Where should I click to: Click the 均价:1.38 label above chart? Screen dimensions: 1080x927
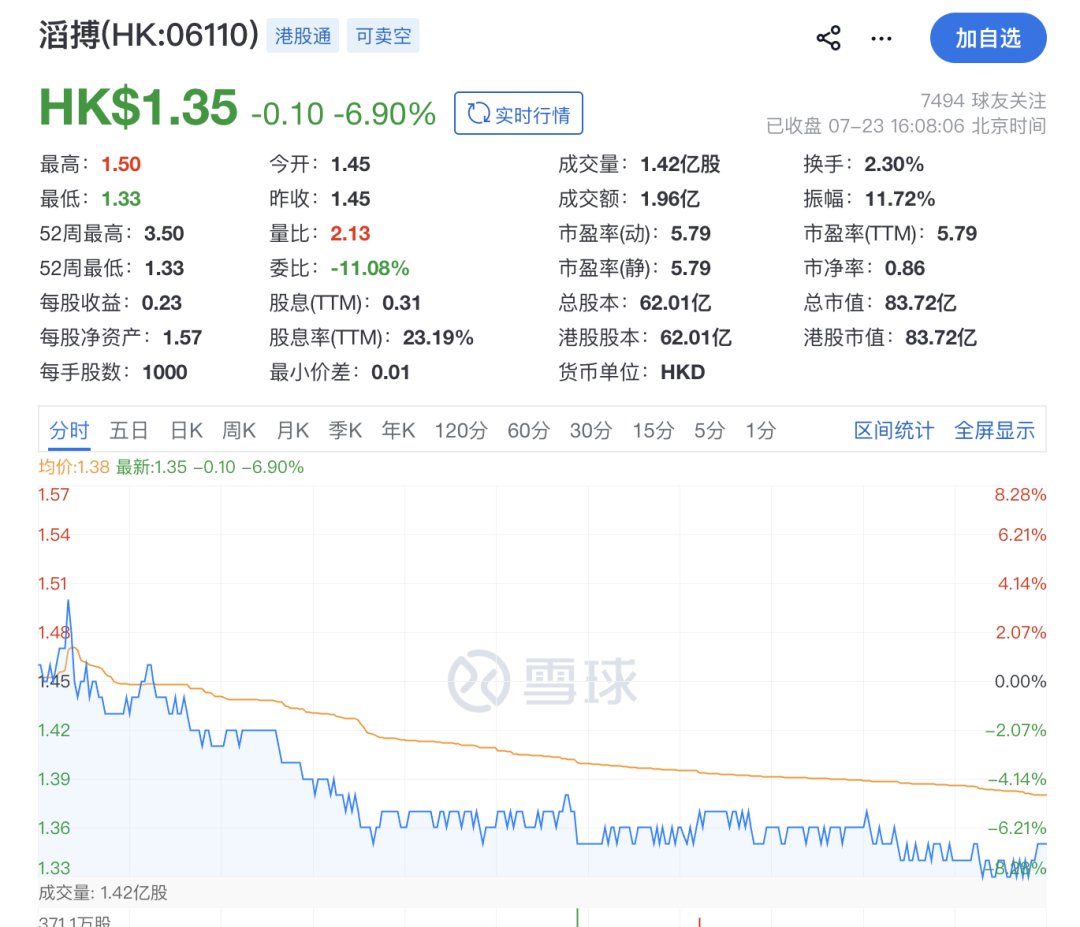tap(74, 467)
